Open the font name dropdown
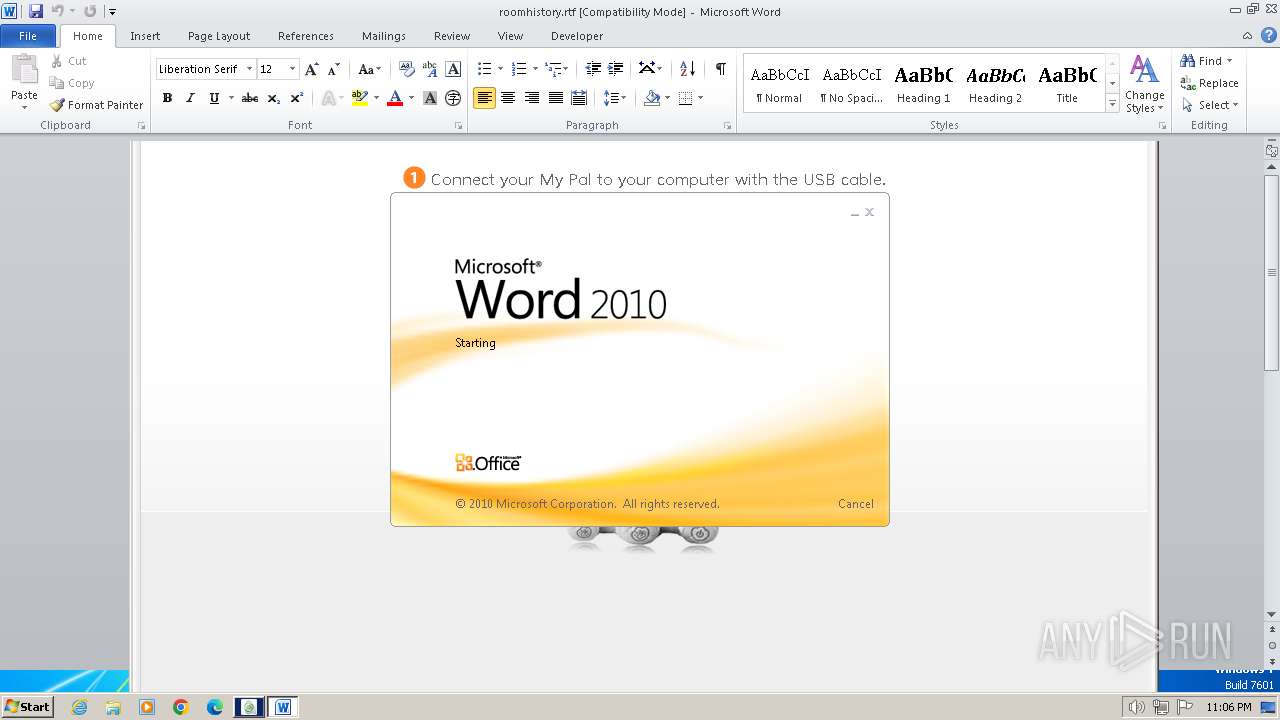The image size is (1280, 720). click(249, 69)
